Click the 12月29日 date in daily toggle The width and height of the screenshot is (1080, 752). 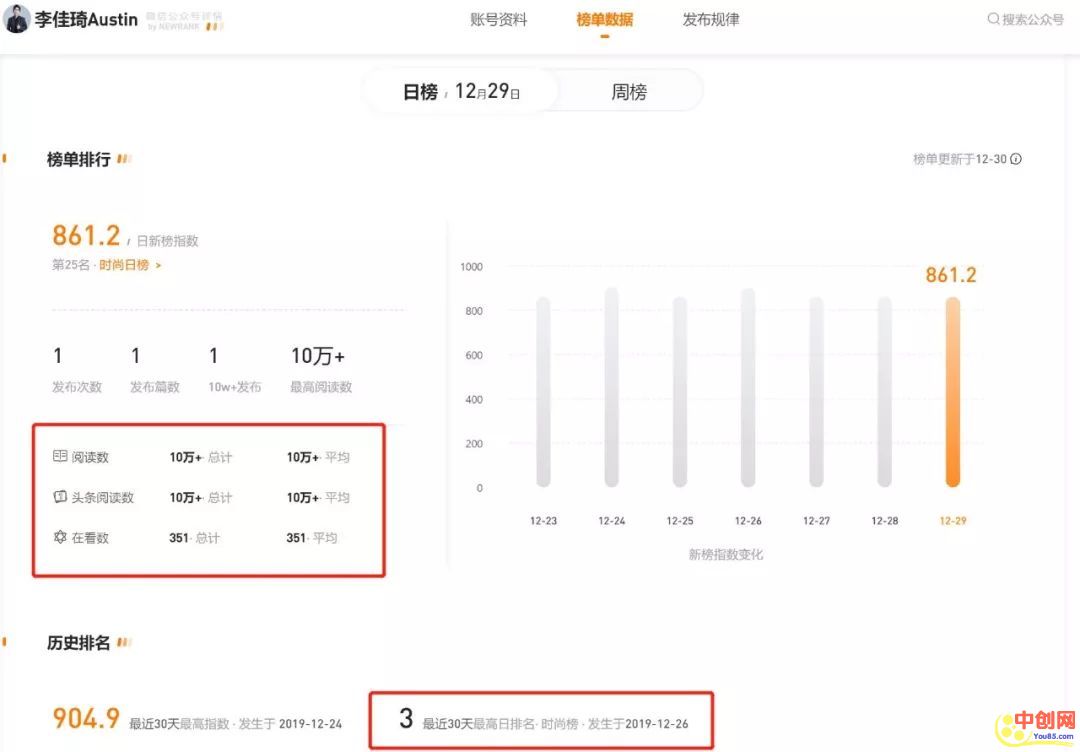488,92
